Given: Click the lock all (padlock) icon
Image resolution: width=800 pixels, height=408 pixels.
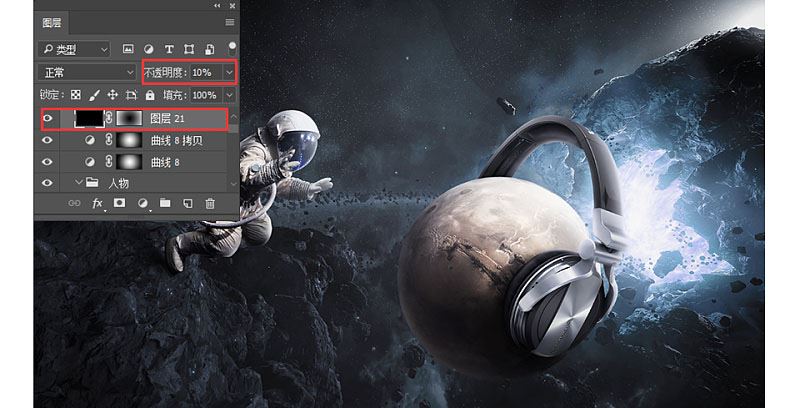Looking at the screenshot, I should (150, 95).
